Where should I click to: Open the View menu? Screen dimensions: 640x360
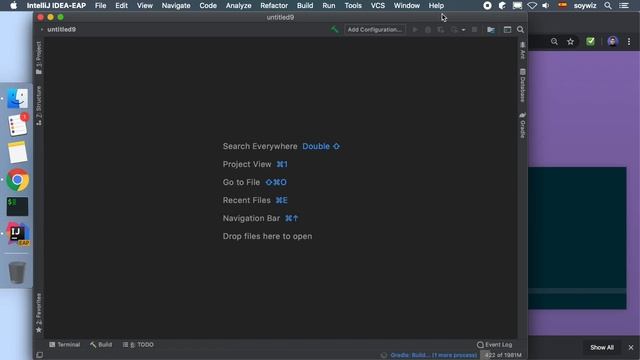pos(144,6)
